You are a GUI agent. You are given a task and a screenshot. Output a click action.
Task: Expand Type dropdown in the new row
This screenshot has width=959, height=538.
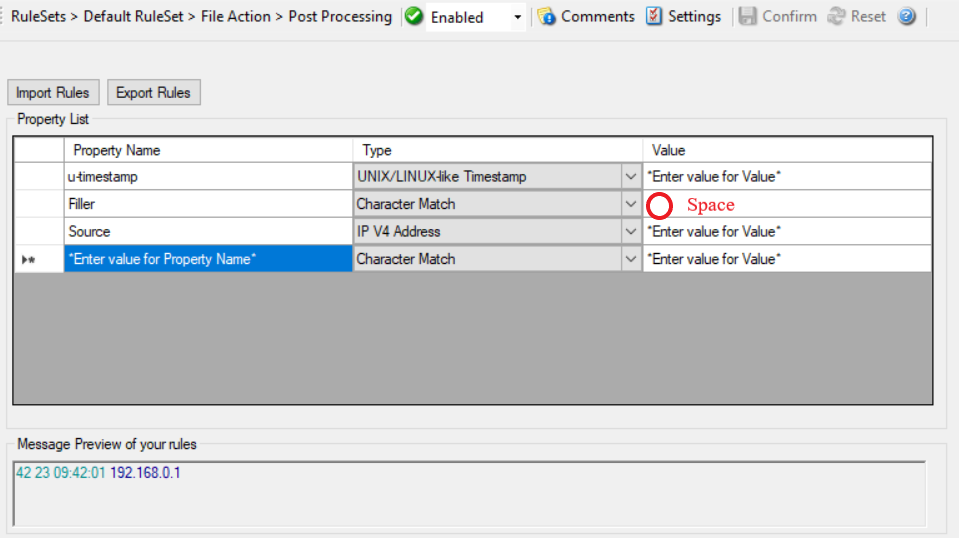tap(630, 259)
